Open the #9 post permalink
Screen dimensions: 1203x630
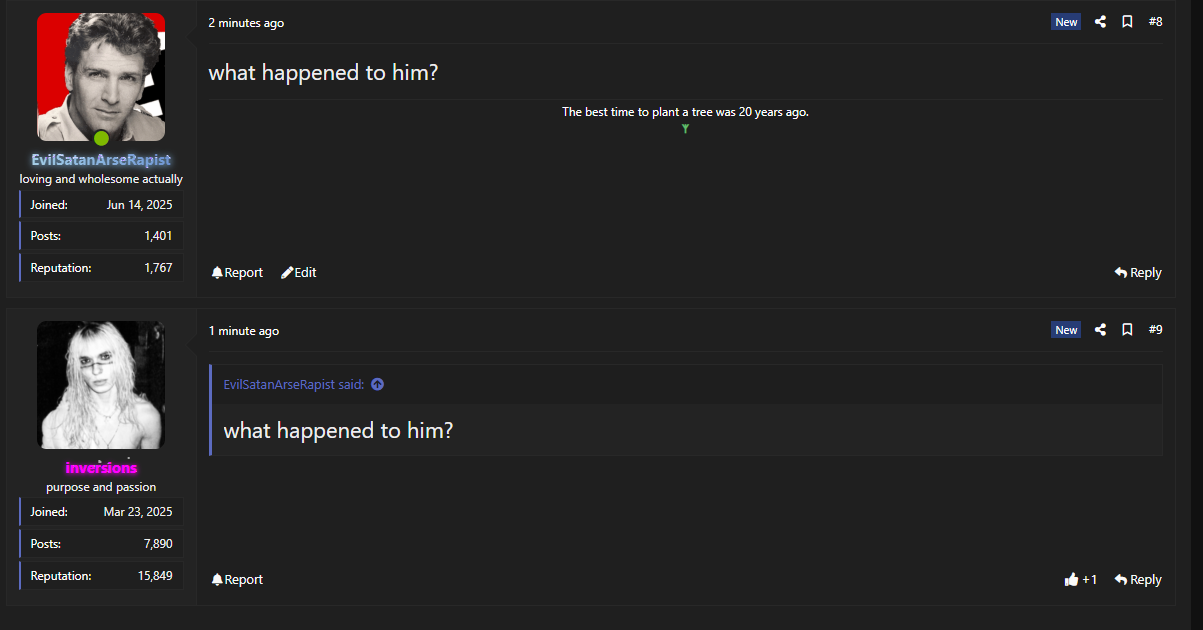coord(1155,330)
